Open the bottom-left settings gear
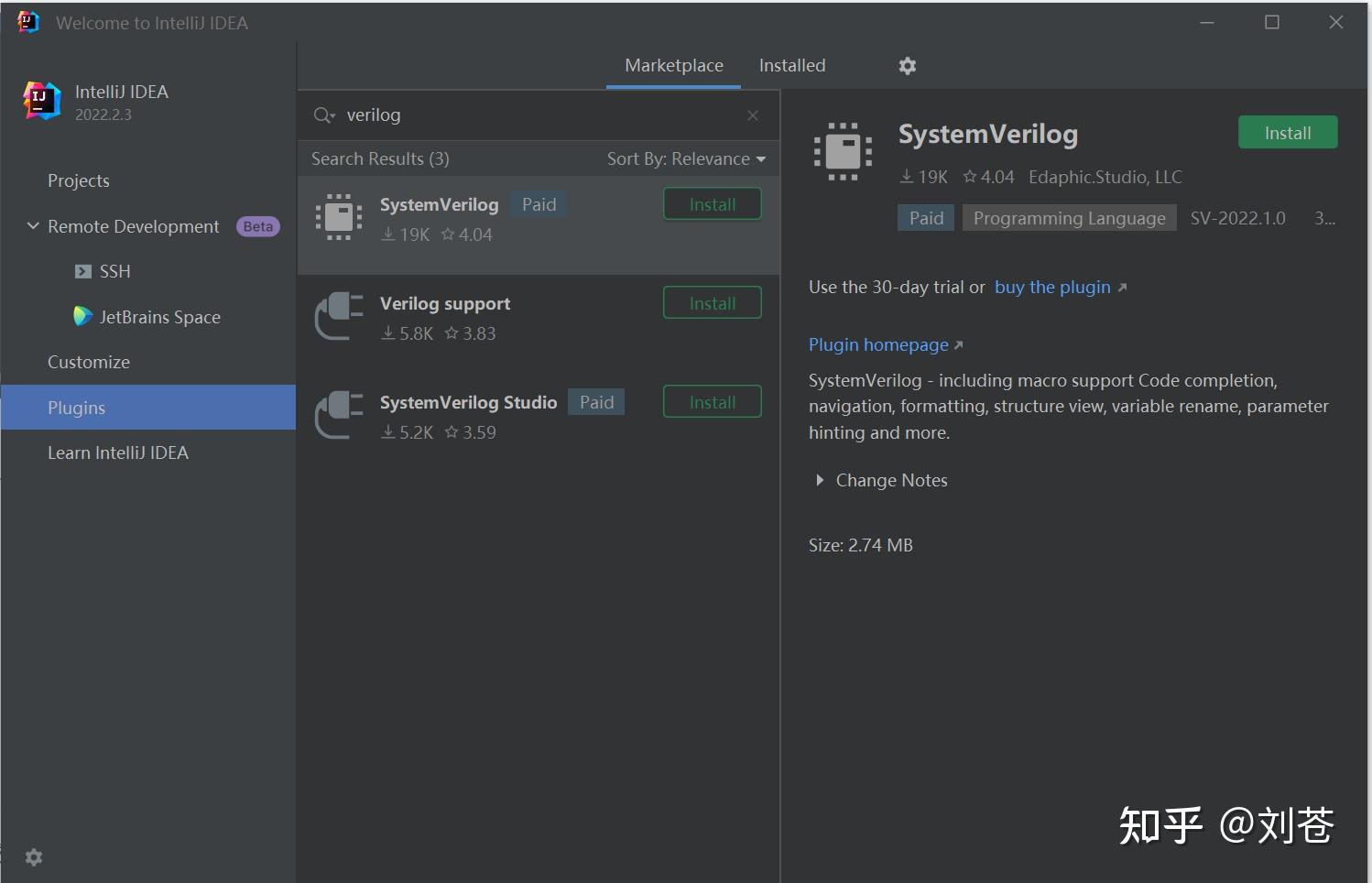 pyautogui.click(x=34, y=856)
